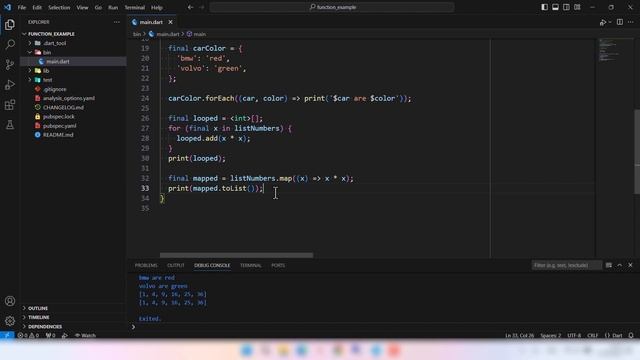Image resolution: width=640 pixels, height=360 pixels.
Task: Open the View menu
Action: pos(82,7)
